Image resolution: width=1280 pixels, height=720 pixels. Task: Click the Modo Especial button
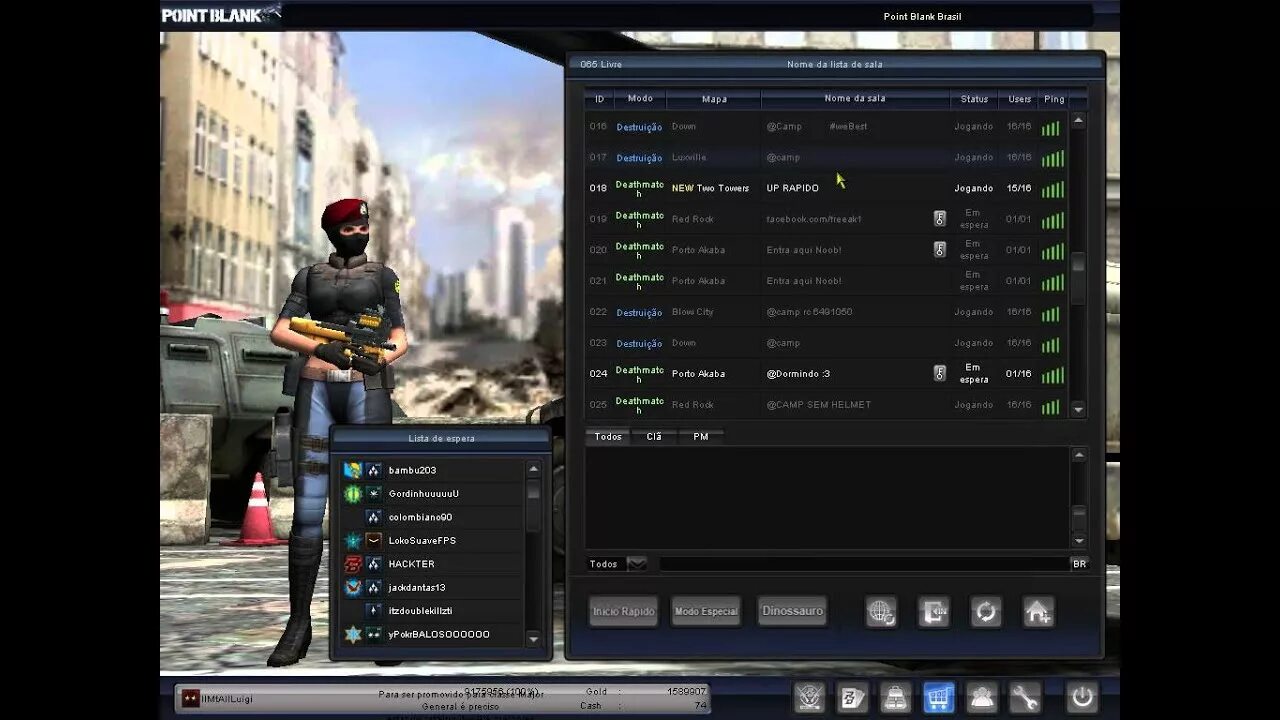(706, 611)
